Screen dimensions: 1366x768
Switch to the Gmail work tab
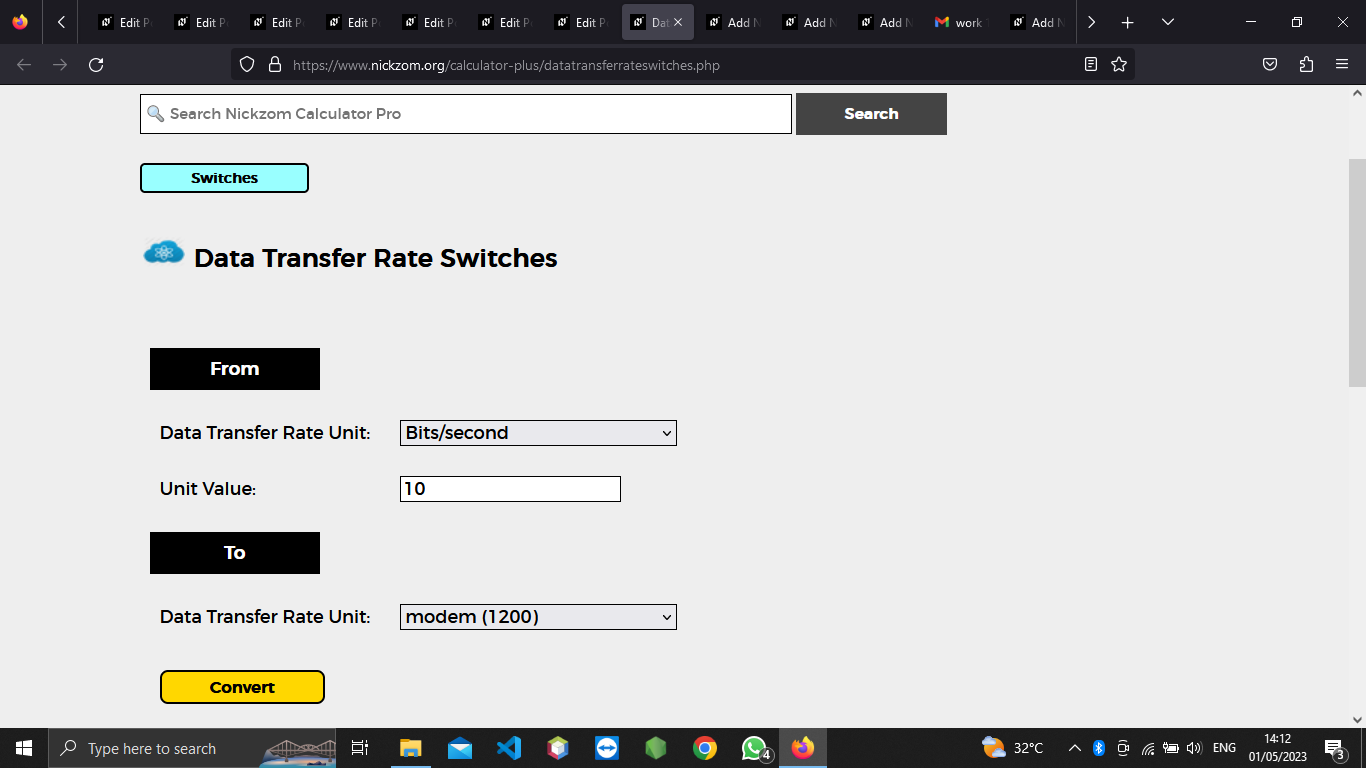coord(960,22)
